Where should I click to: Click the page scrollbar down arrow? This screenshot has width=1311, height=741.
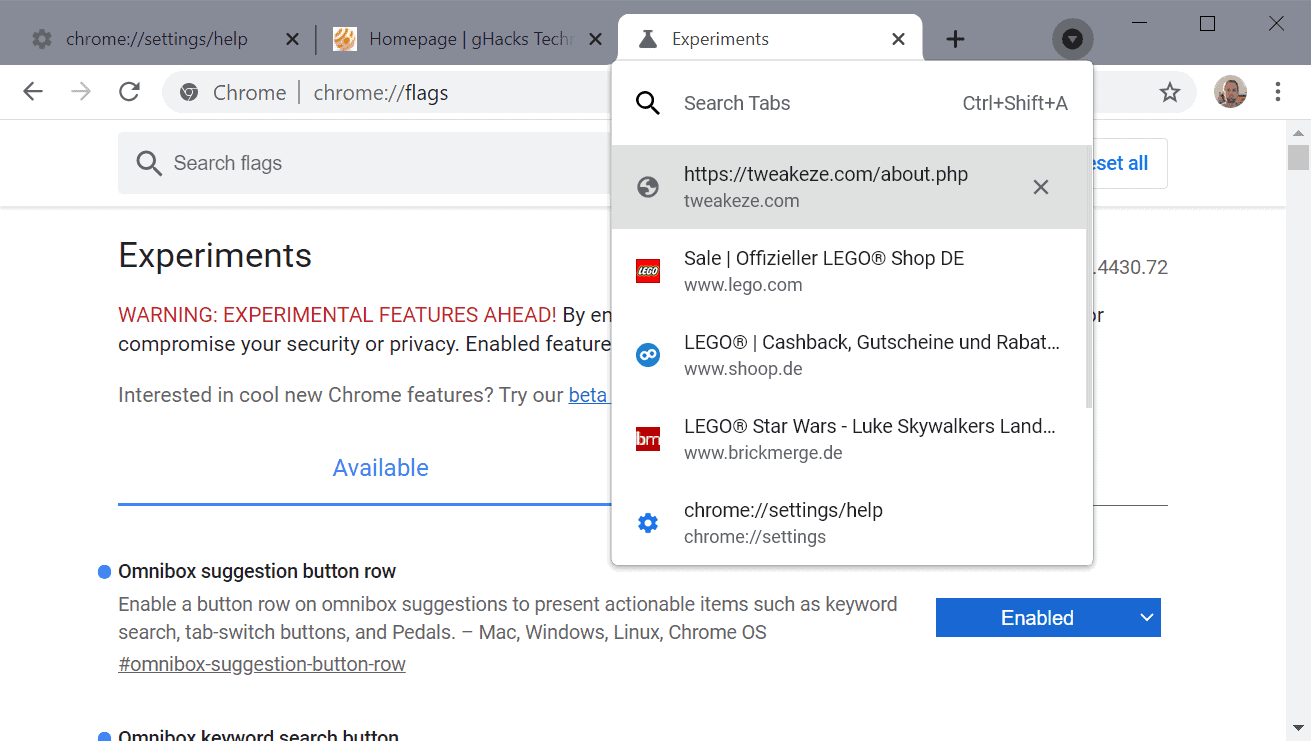point(1298,728)
